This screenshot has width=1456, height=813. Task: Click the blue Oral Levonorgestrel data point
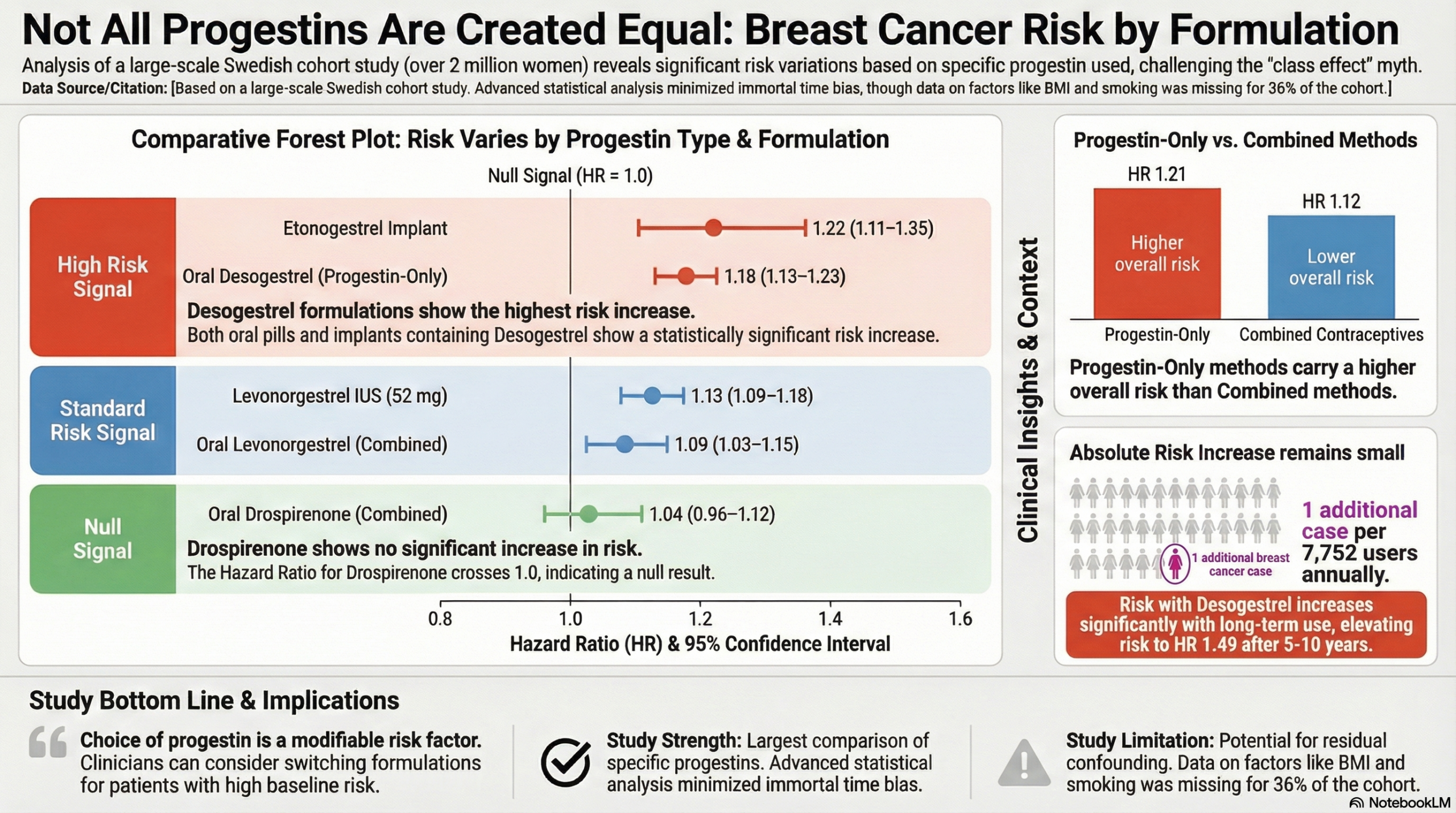[x=625, y=444]
